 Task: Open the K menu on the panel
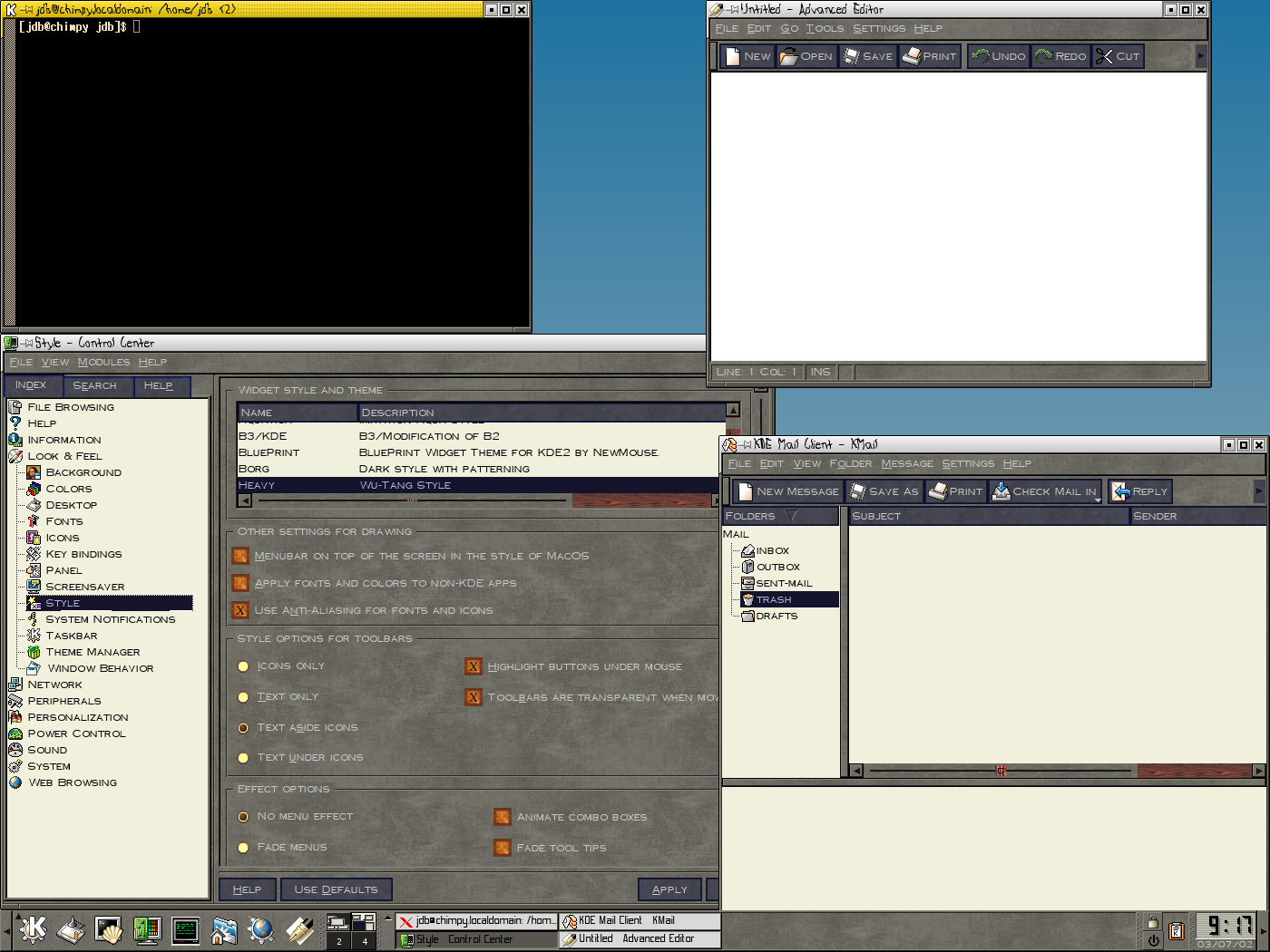point(33,929)
